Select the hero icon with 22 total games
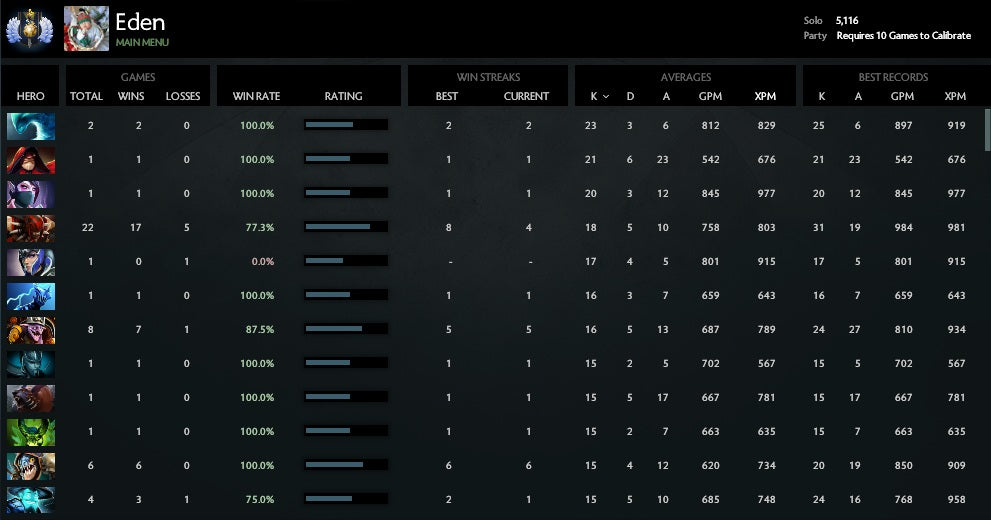The width and height of the screenshot is (991, 520). click(x=31, y=228)
